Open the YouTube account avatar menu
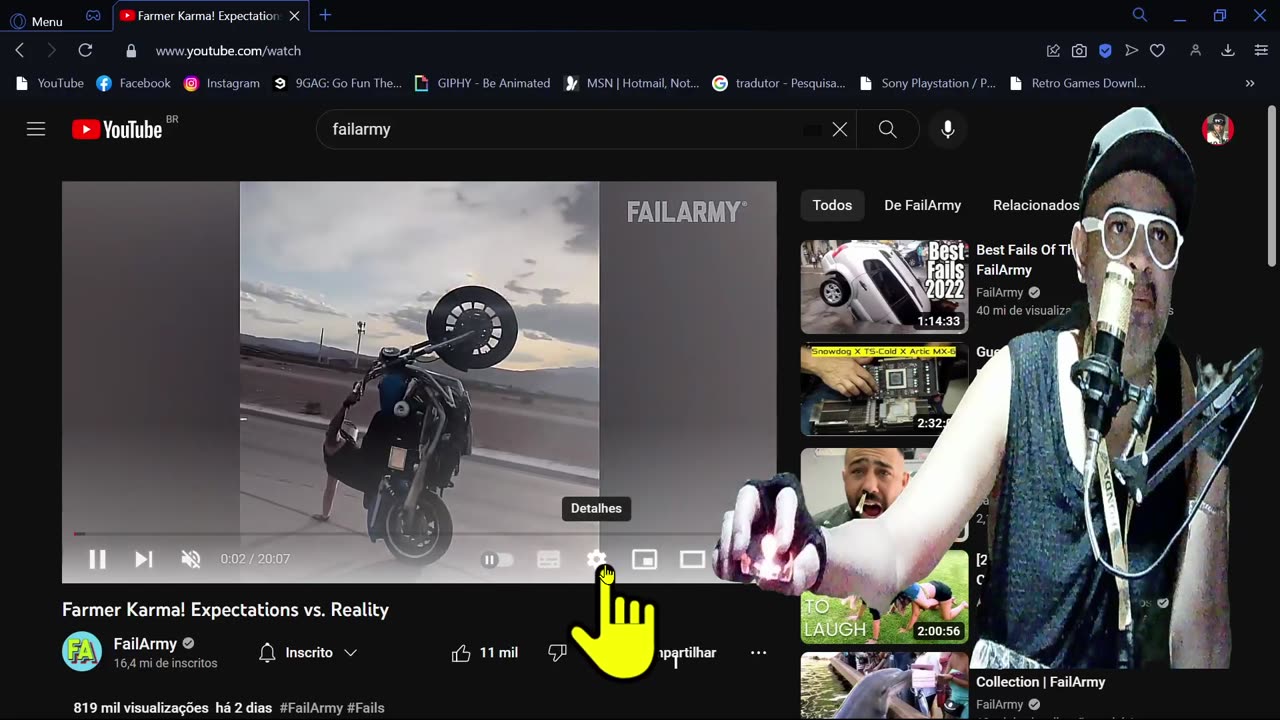This screenshot has width=1280, height=720. pyautogui.click(x=1218, y=129)
